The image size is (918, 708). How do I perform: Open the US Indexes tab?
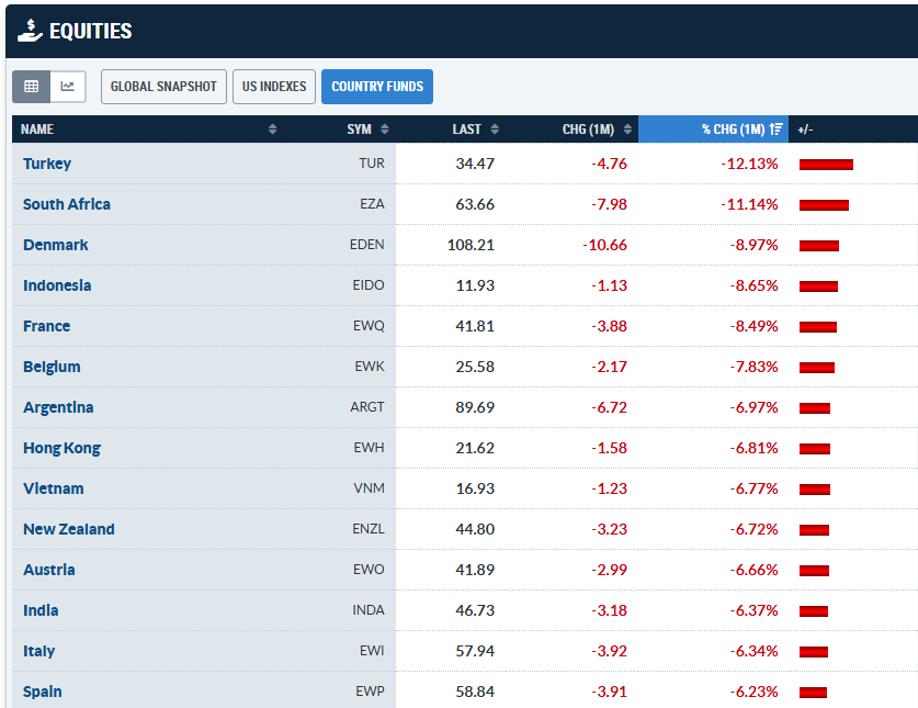click(x=274, y=87)
